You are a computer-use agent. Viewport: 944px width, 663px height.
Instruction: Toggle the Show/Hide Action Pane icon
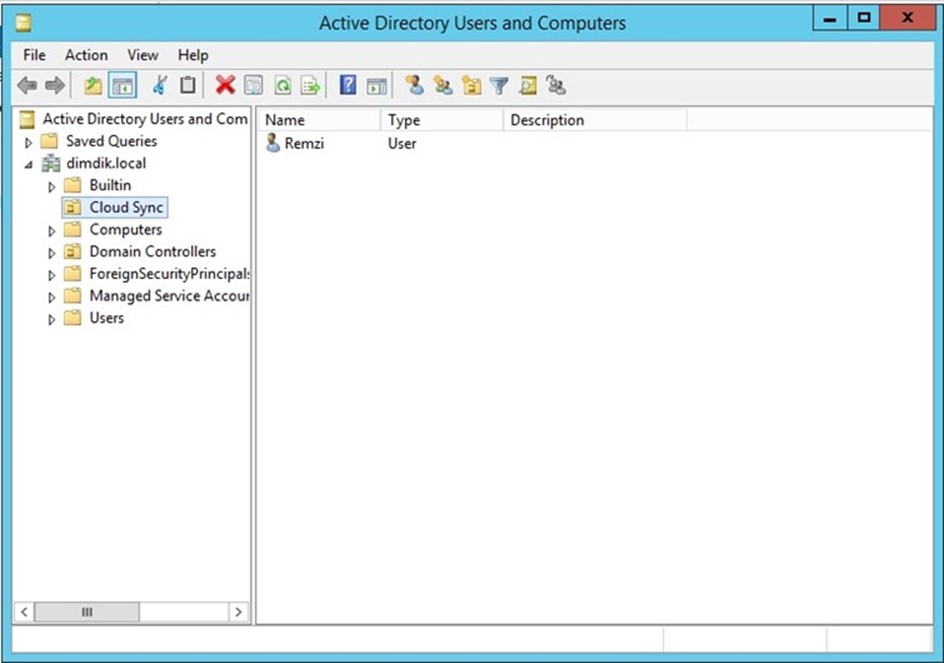point(377,86)
